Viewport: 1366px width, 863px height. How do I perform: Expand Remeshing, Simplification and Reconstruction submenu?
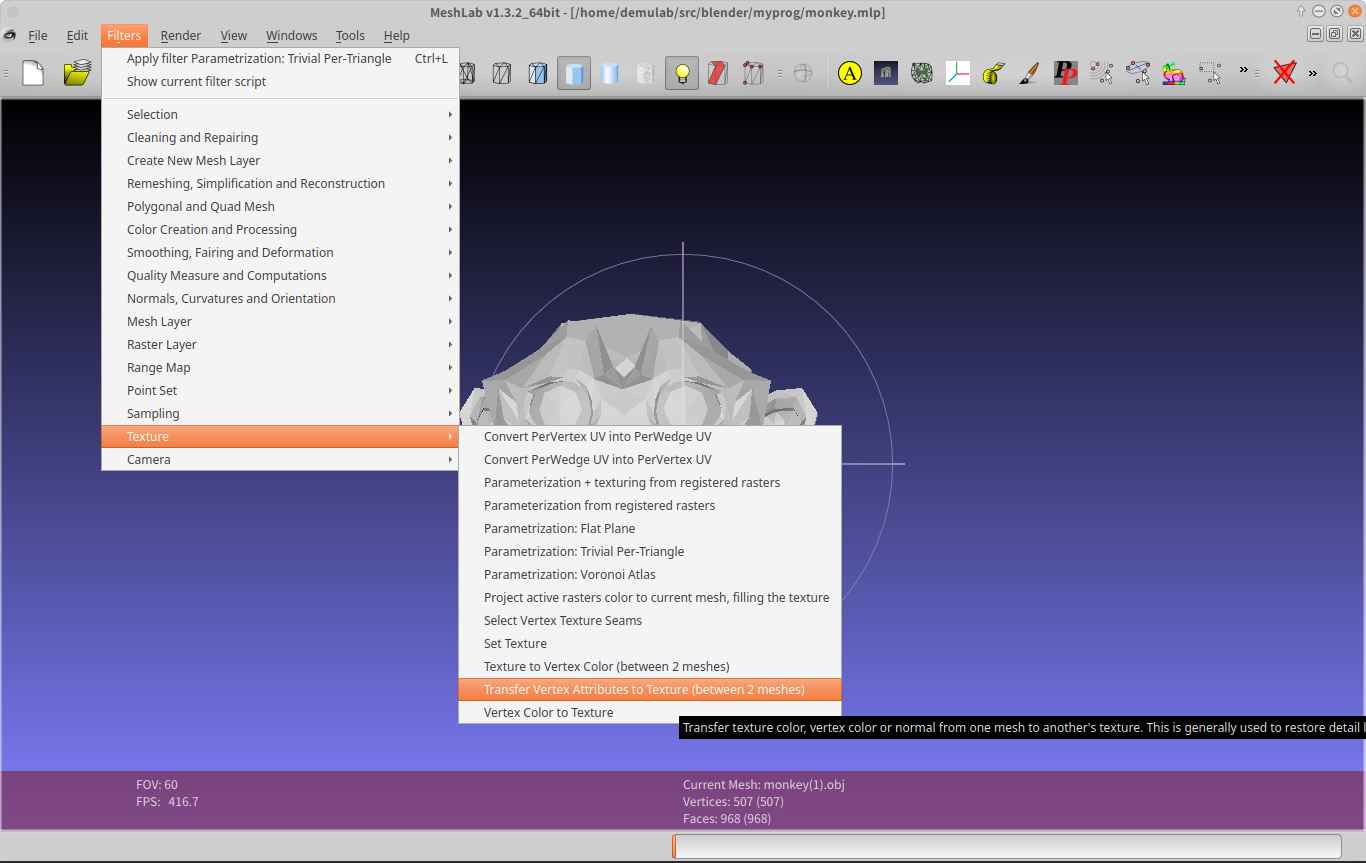(280, 183)
